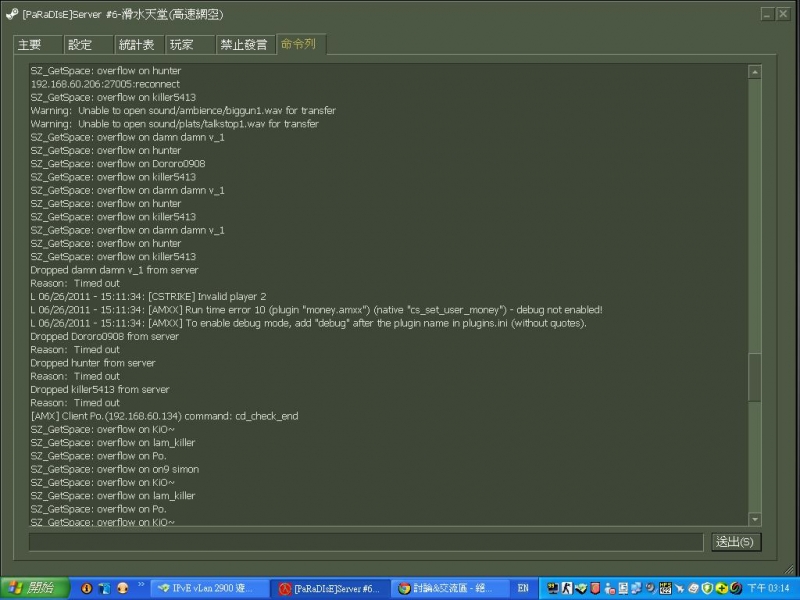Click the Counter-Strike running man tray icon

565,588
